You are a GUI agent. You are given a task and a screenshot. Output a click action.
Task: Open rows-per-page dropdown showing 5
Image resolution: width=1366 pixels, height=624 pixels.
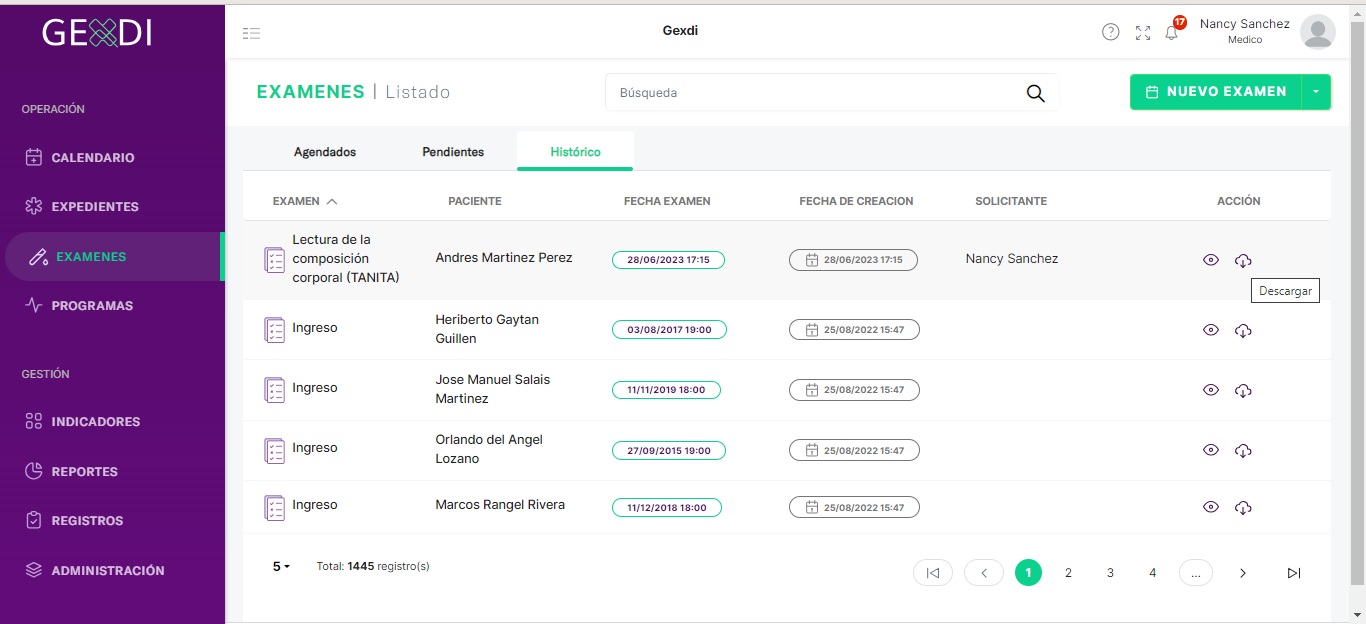pyautogui.click(x=281, y=566)
